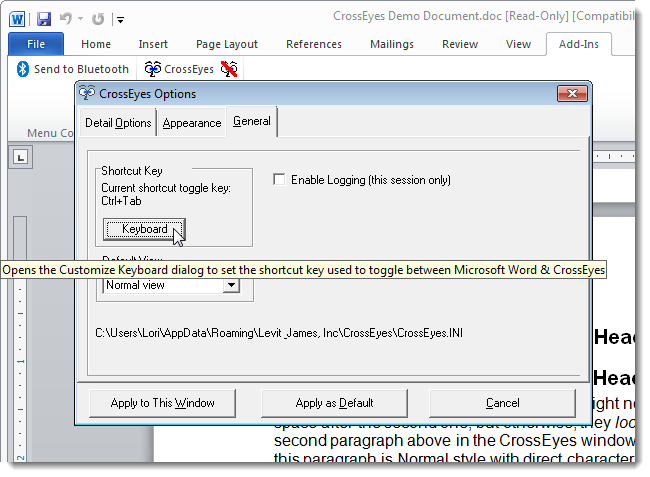Open the Mailings ribbon tab
Viewport: 650px width, 477px height.
pos(392,44)
